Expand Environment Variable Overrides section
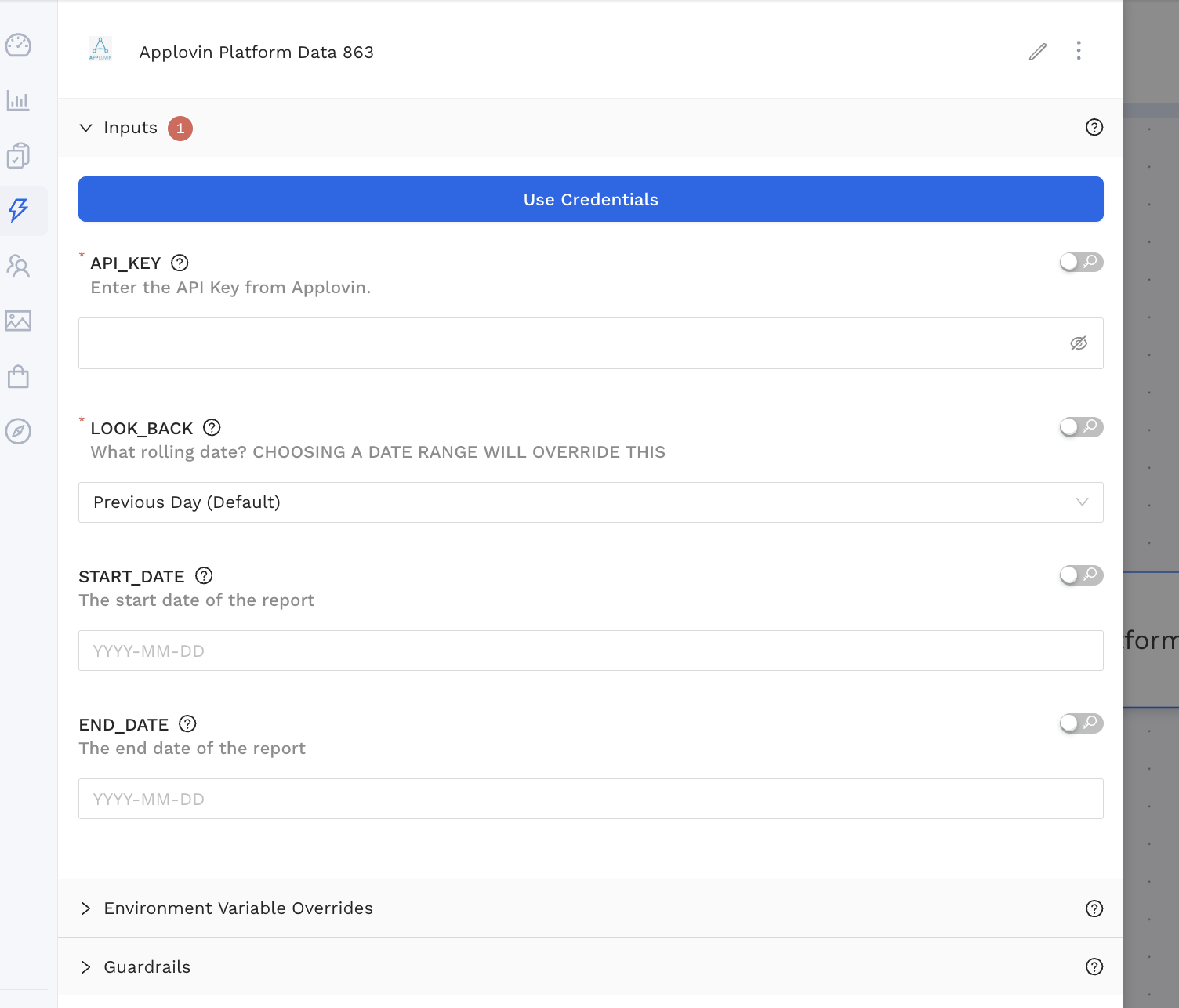 tap(238, 908)
